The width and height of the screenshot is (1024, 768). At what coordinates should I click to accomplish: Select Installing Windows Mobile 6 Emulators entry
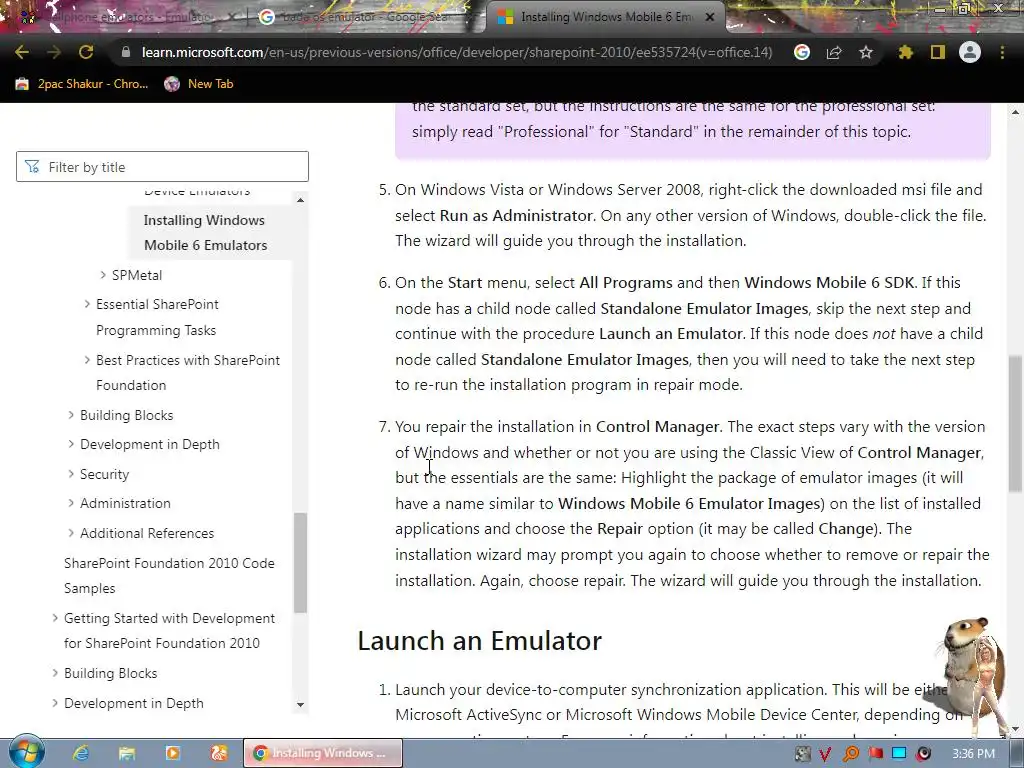(x=206, y=232)
